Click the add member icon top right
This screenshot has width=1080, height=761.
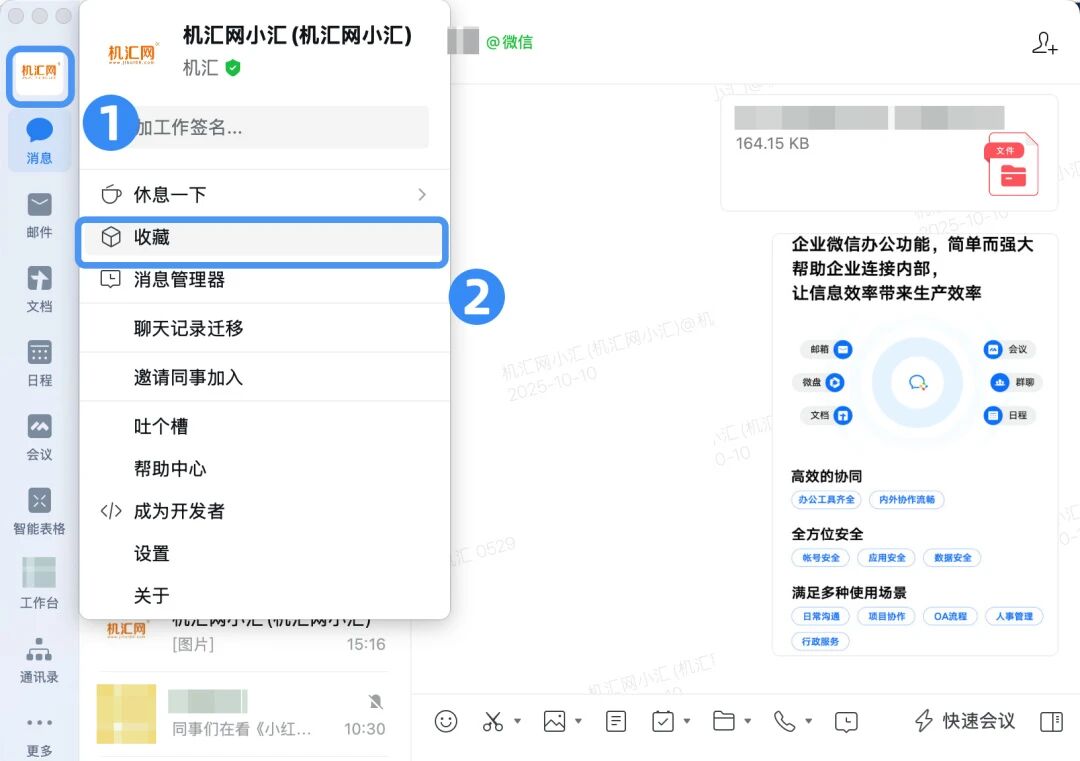pos(1044,43)
